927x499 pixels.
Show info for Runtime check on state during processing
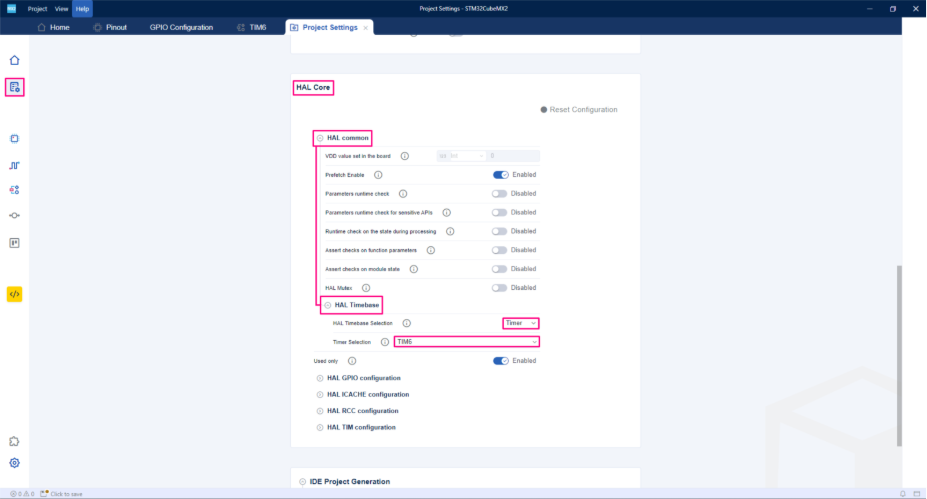450,232
